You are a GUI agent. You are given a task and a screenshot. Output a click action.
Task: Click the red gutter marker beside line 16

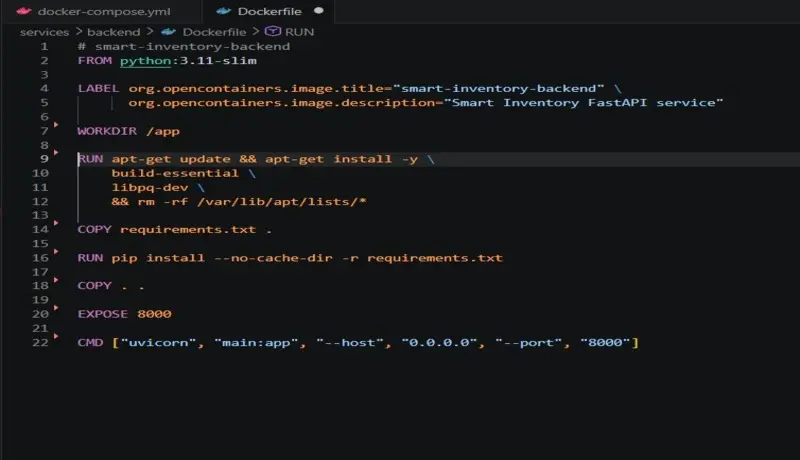point(56,251)
